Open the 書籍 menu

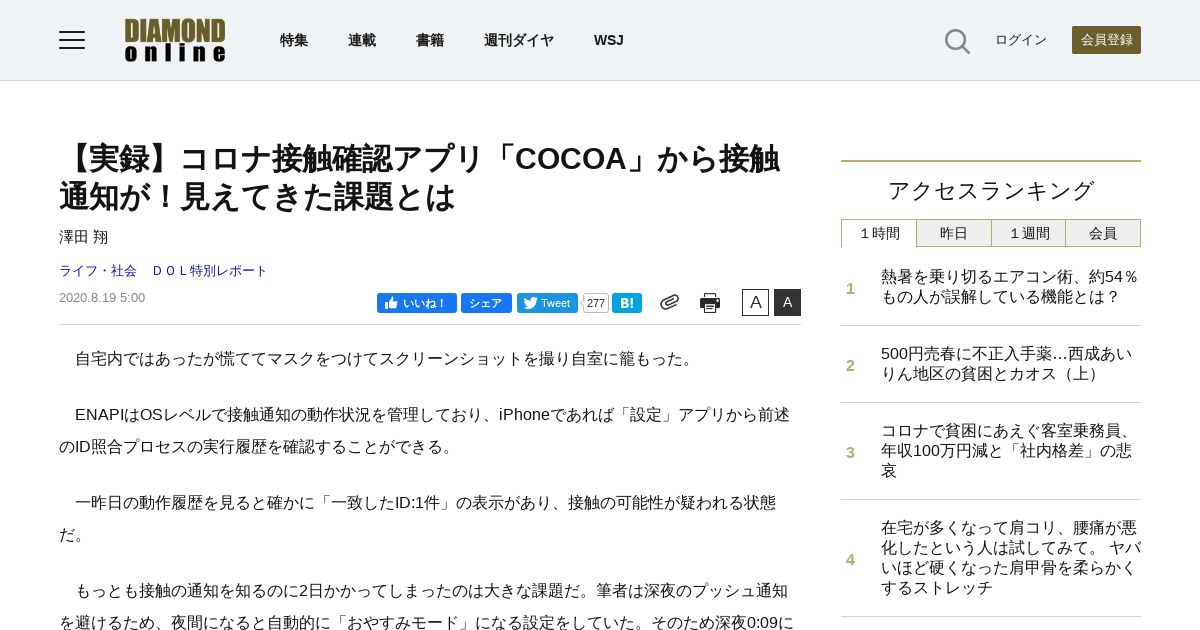[x=430, y=40]
